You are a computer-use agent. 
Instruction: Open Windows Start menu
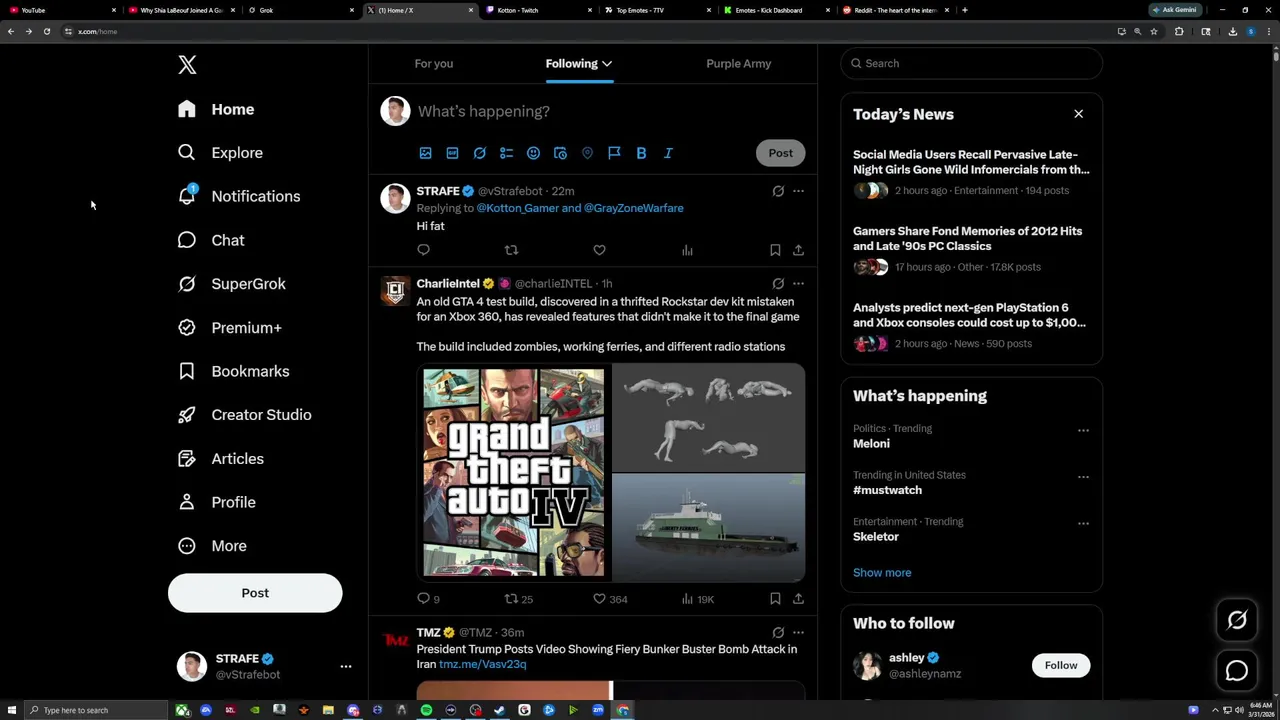pyautogui.click(x=11, y=710)
